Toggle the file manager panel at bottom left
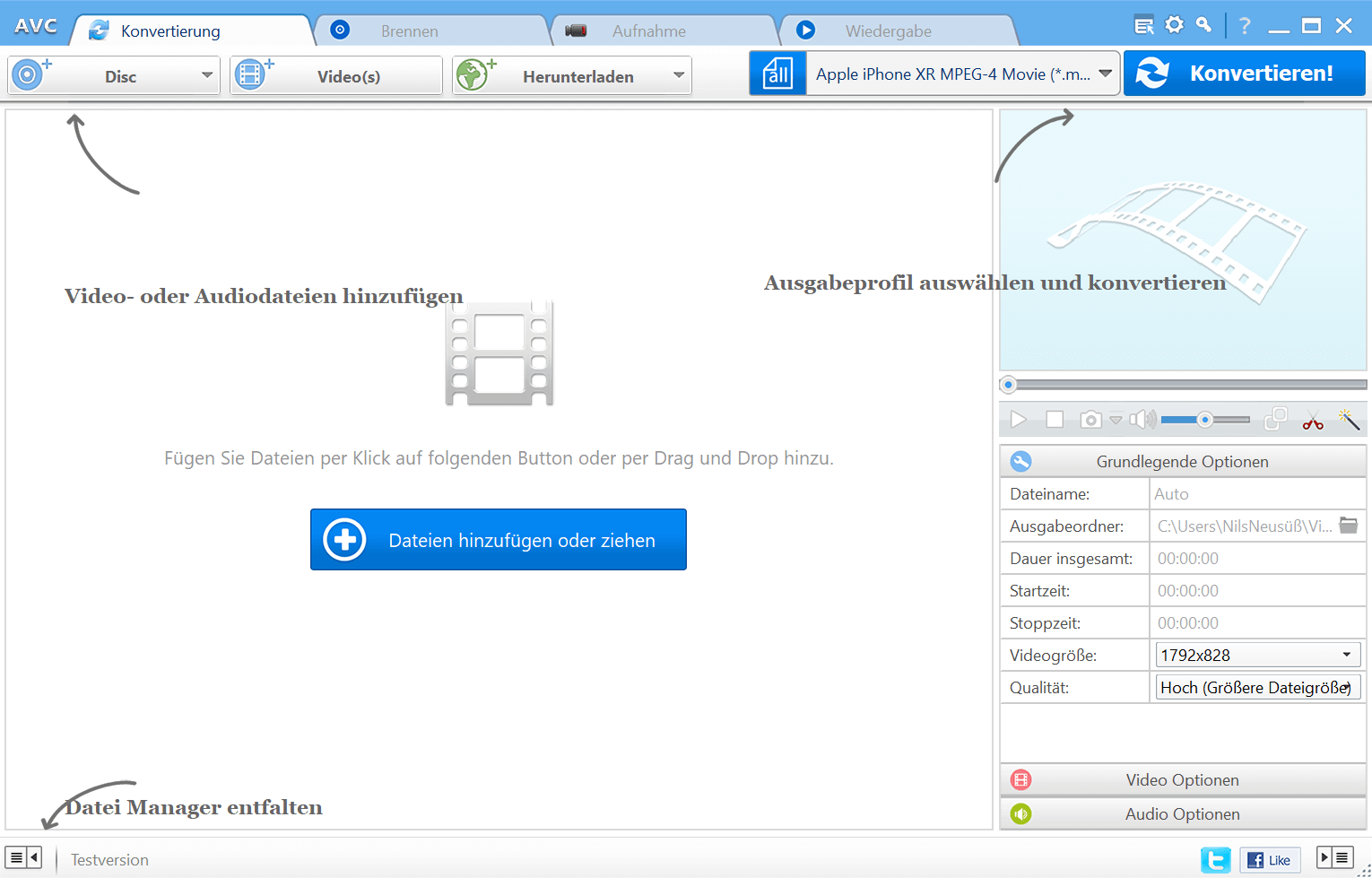The image size is (1372, 878). point(24,858)
